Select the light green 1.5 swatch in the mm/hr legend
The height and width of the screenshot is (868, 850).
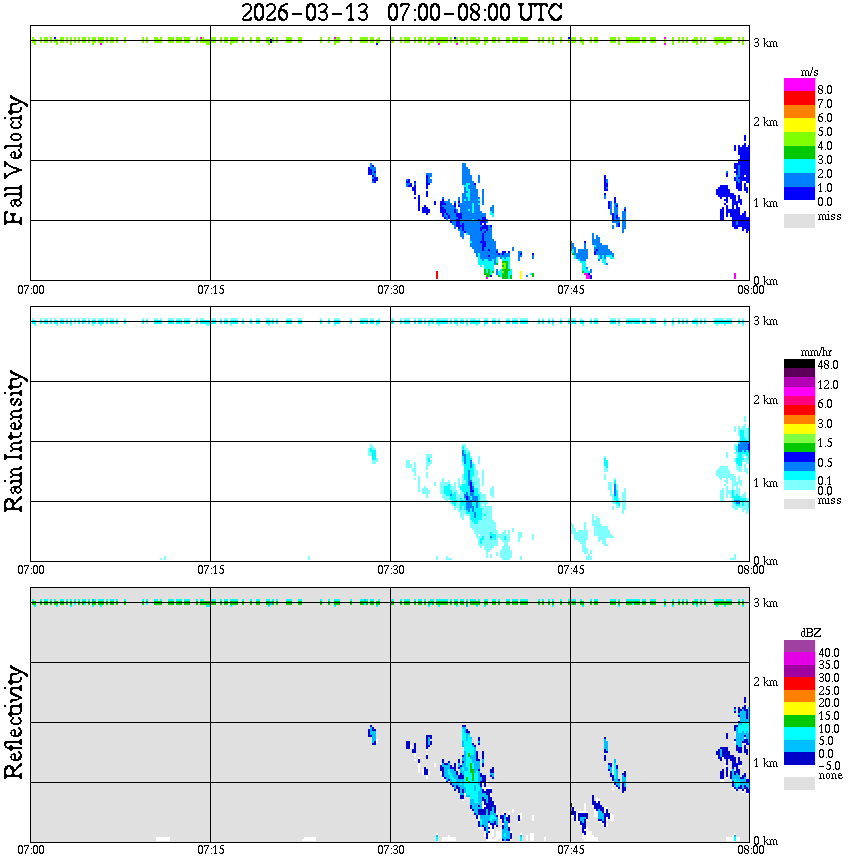pos(799,438)
